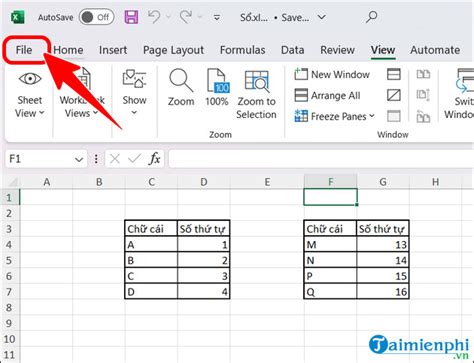
Task: Select the View tab
Action: [x=383, y=50]
